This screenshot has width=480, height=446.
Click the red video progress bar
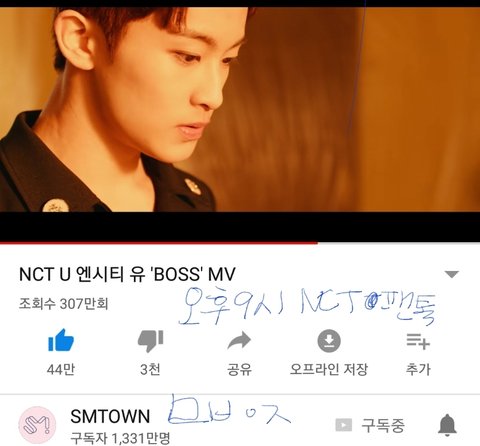159,243
